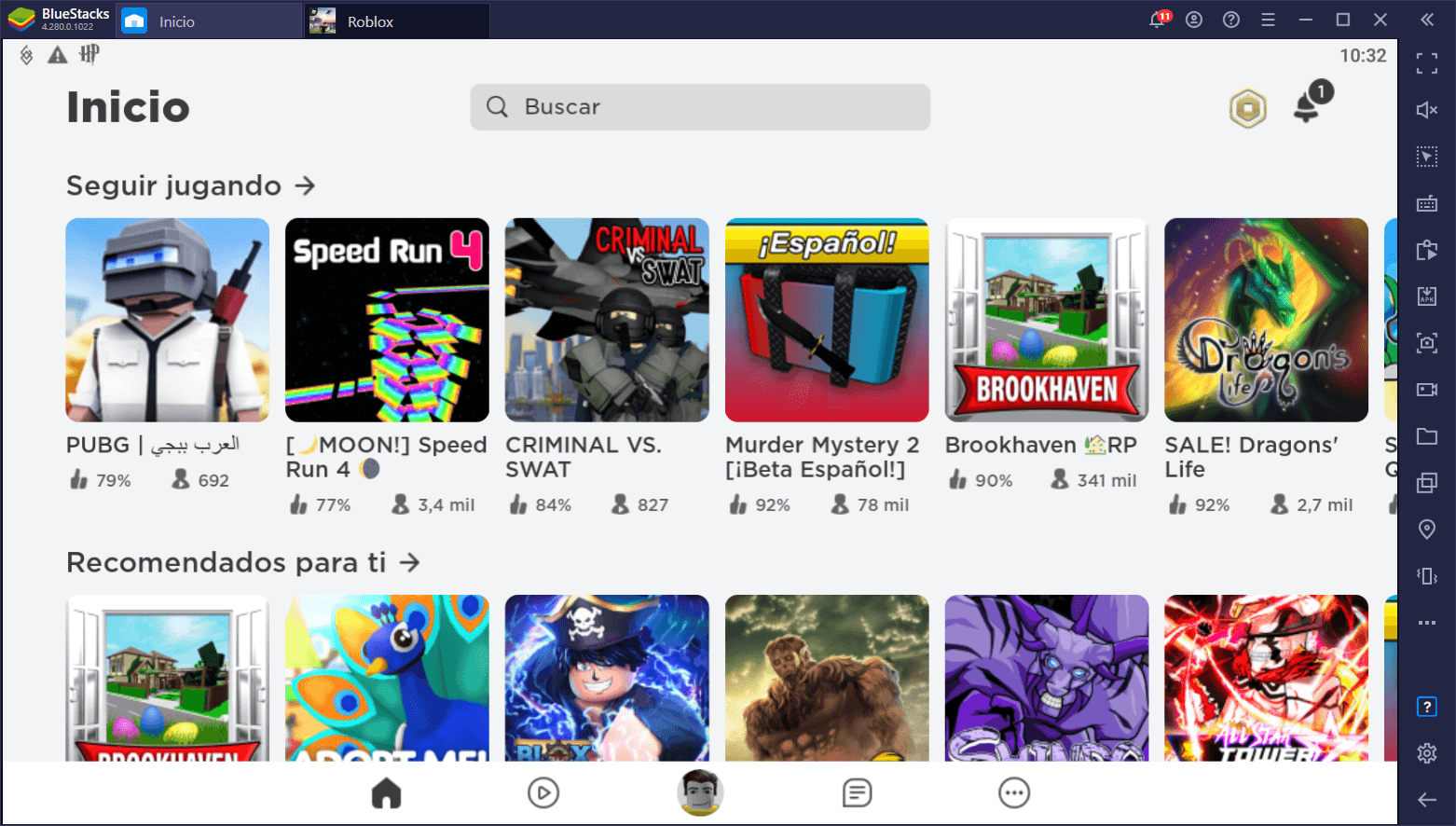Click the '[MOON!] Speed Run 4' title text
Screen dimensions: 1456x826
(x=386, y=457)
